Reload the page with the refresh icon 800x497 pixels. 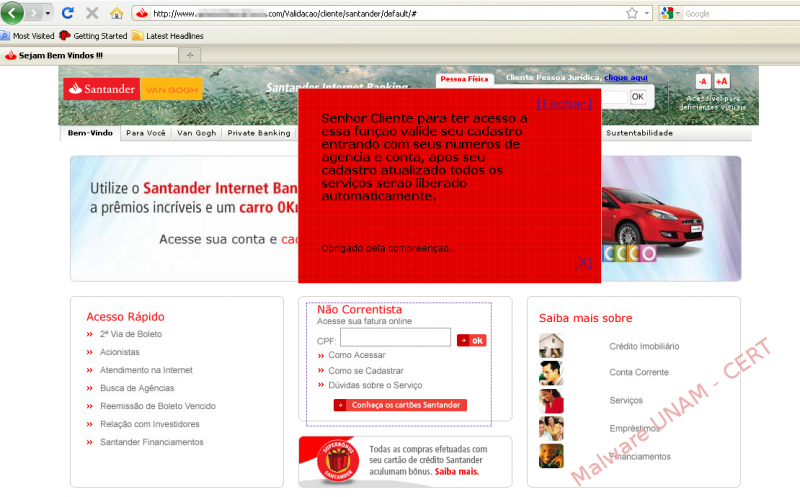pyautogui.click(x=67, y=13)
